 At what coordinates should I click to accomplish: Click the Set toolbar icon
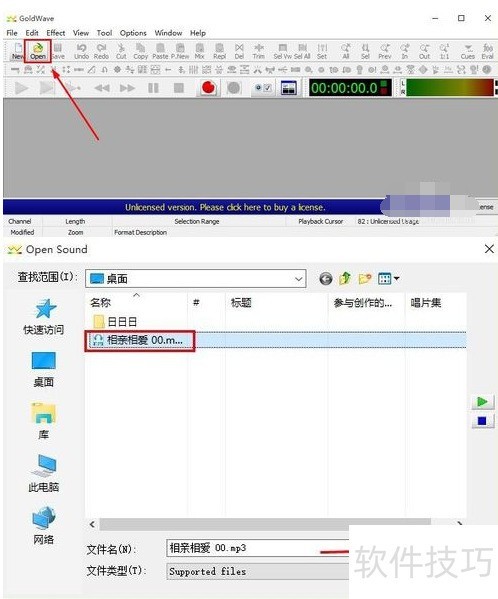coord(322,51)
